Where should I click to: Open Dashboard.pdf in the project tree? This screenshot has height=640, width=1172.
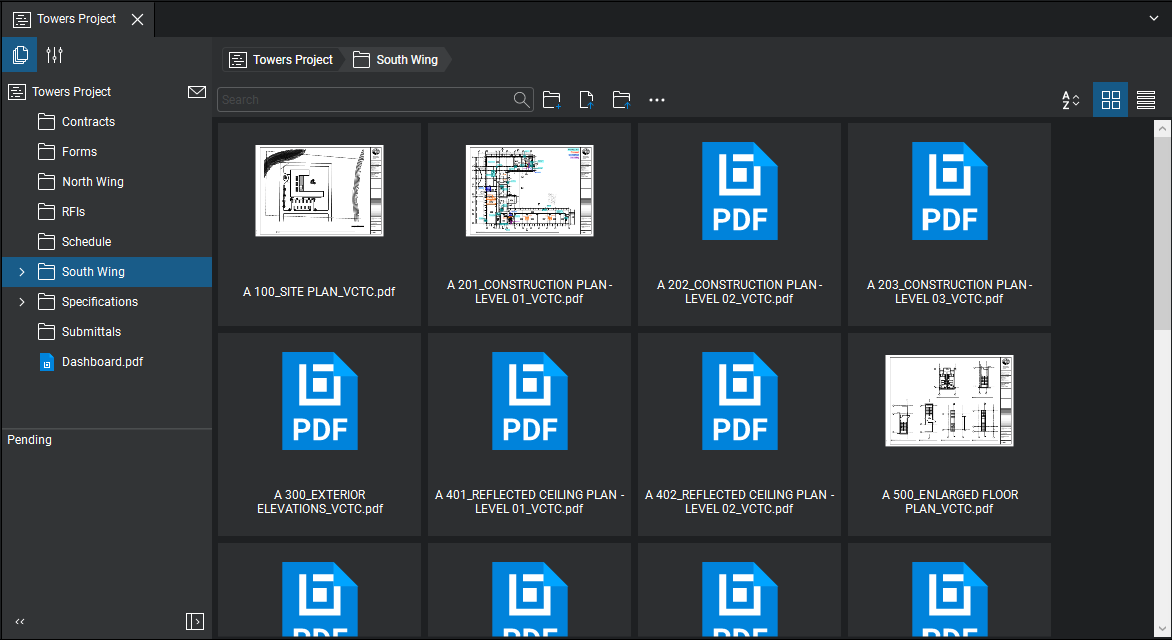click(102, 362)
